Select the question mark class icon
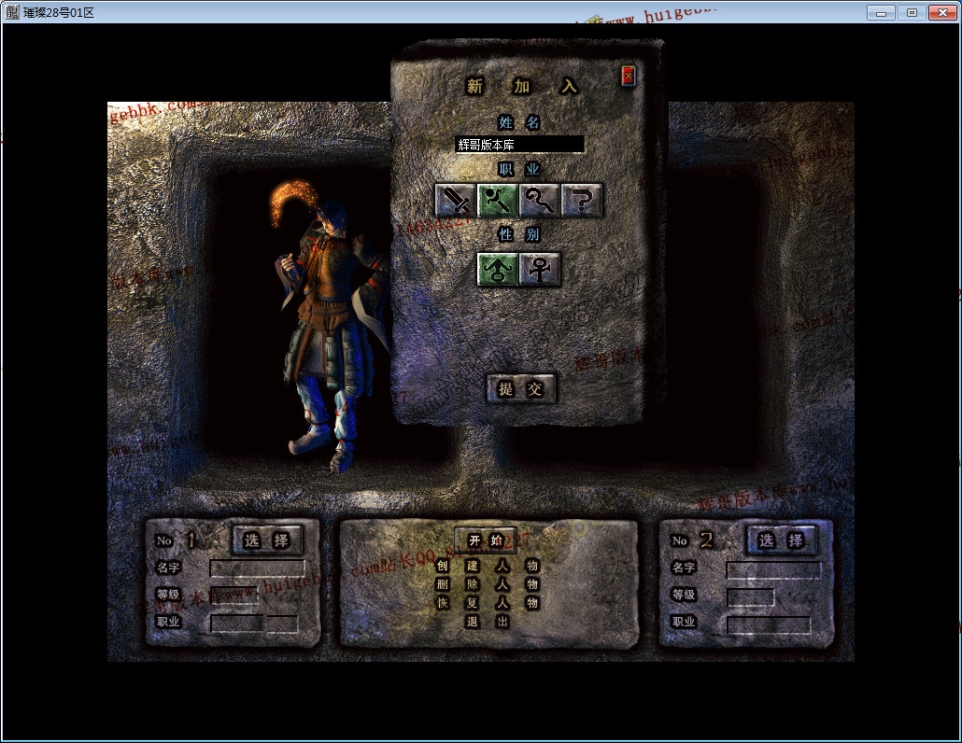The image size is (962, 743). pyautogui.click(x=582, y=200)
